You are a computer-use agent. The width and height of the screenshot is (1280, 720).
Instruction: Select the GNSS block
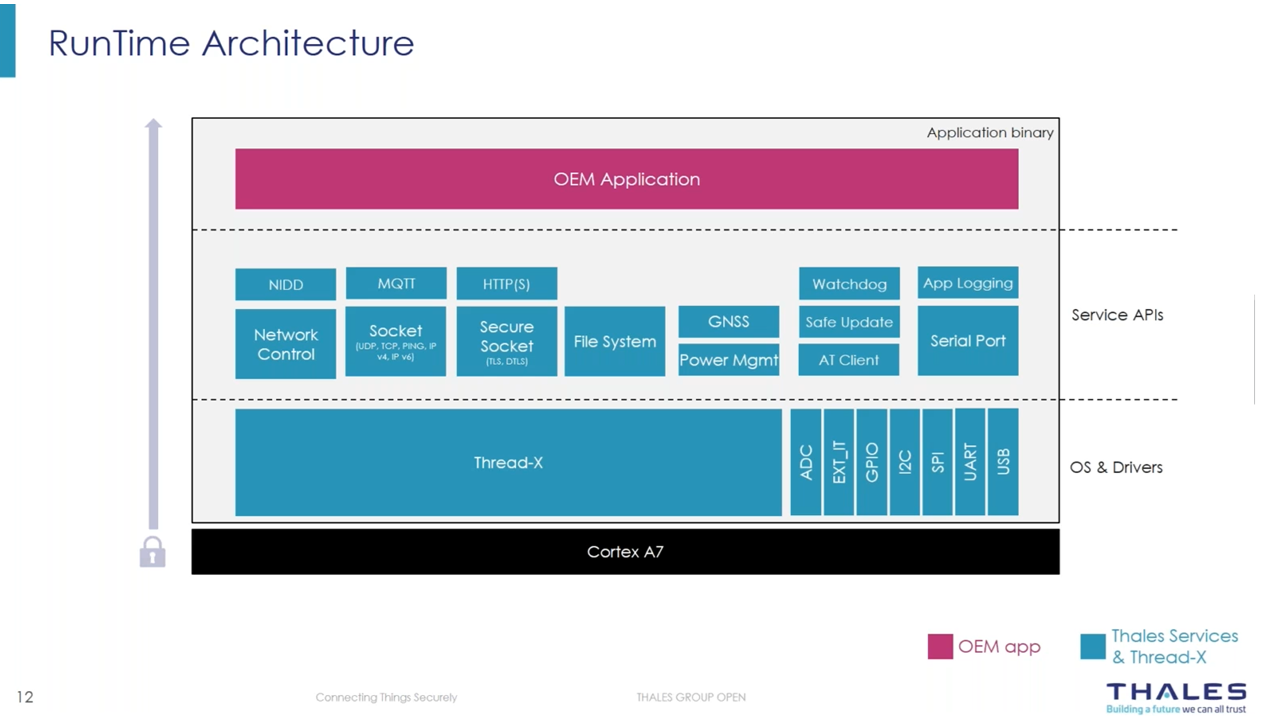(729, 321)
